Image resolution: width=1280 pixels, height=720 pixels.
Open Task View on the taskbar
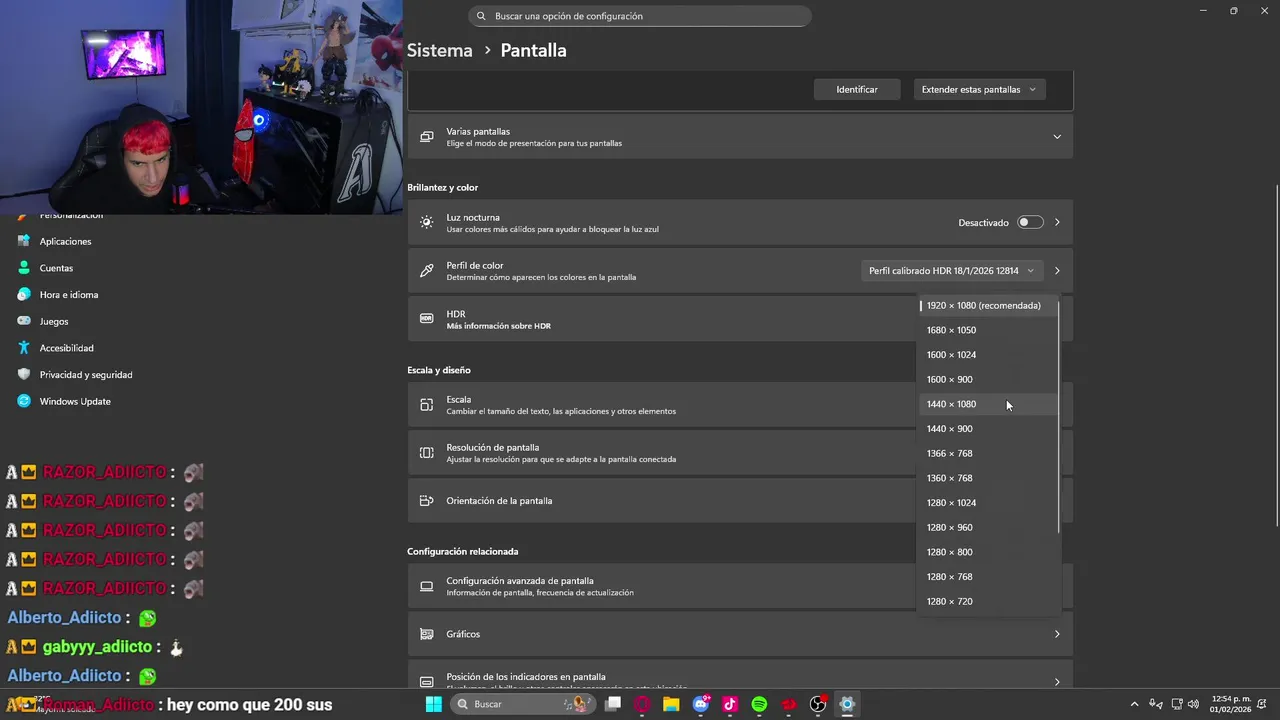[x=613, y=704]
